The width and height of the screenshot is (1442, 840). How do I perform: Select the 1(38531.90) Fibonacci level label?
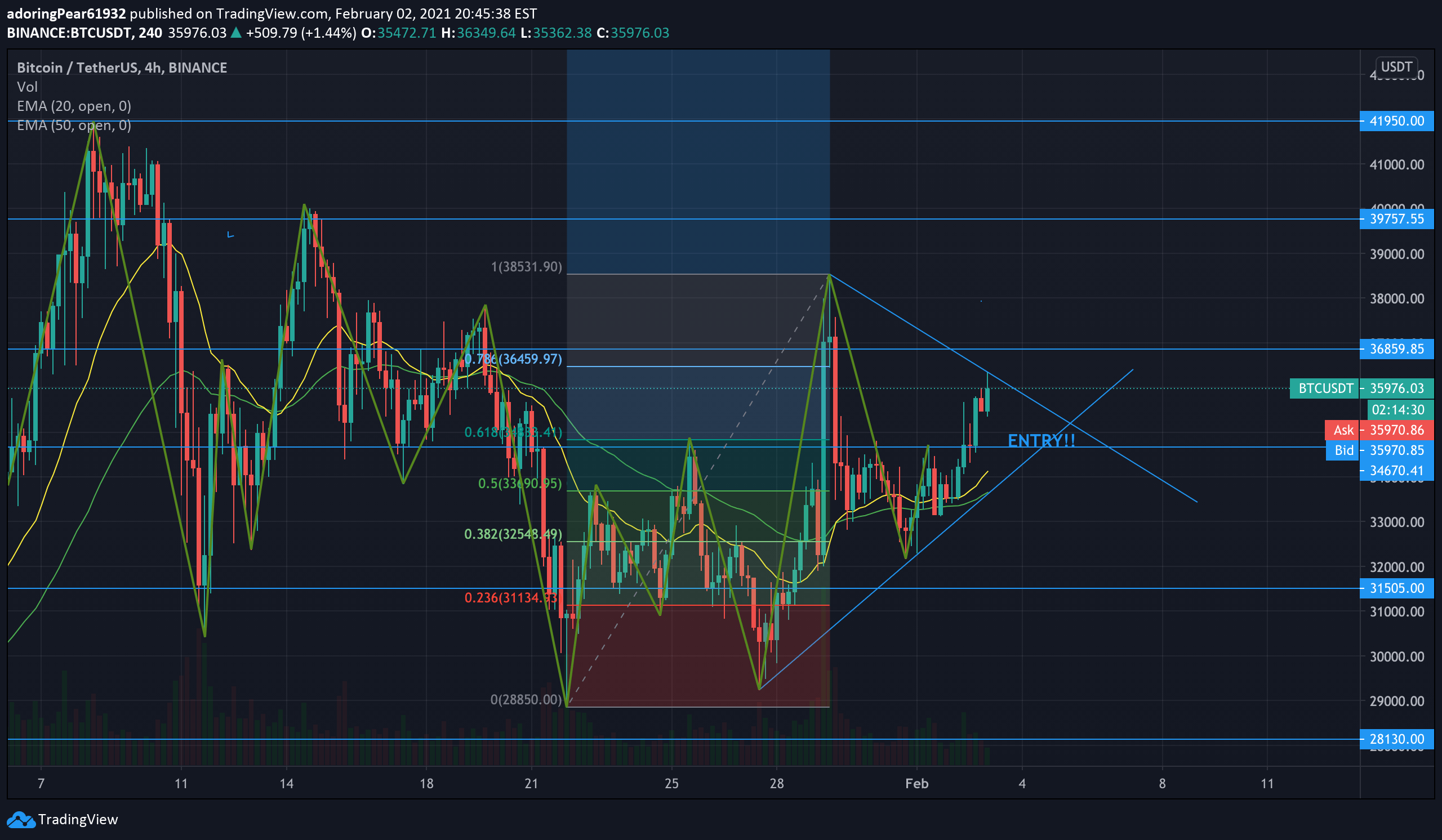tap(527, 266)
